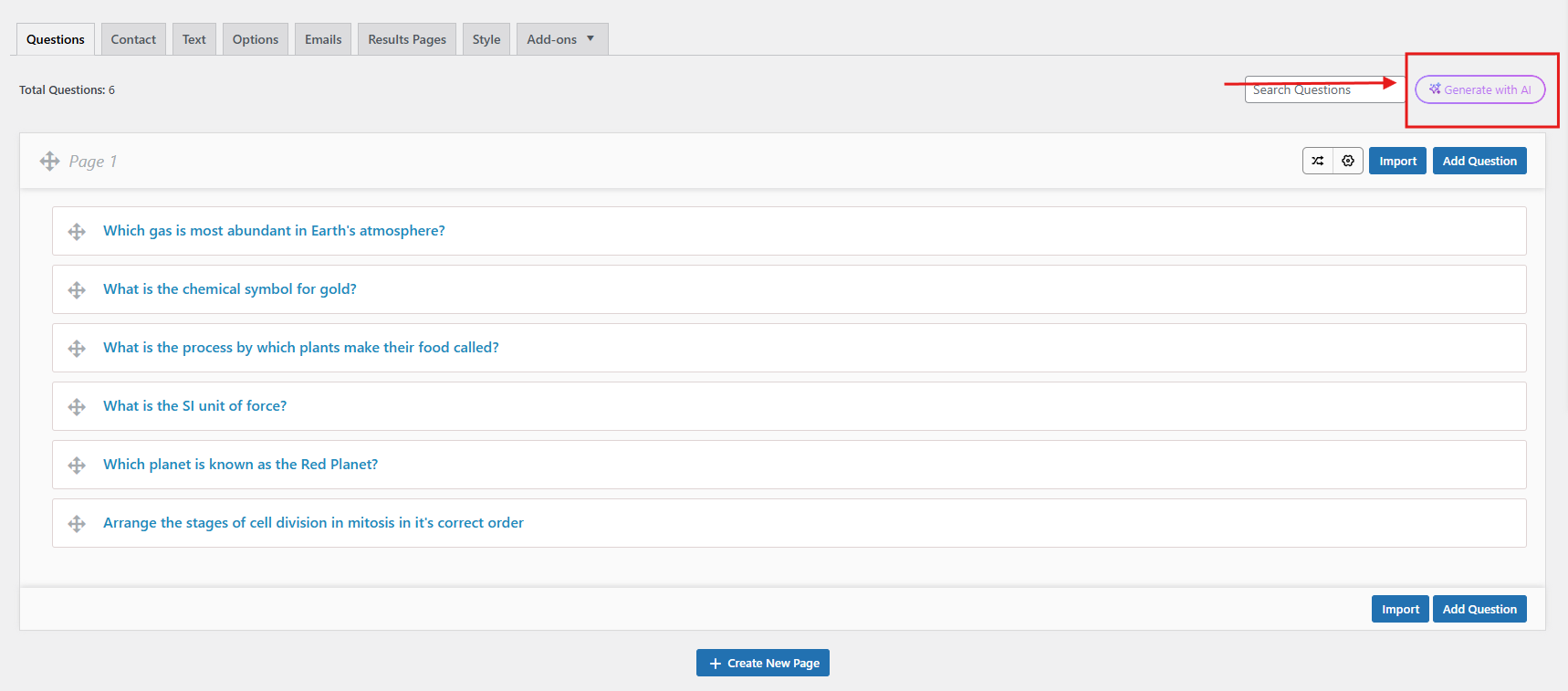The height and width of the screenshot is (691, 1568).
Task: Click drag handle for mitosis stages question
Action: click(77, 524)
